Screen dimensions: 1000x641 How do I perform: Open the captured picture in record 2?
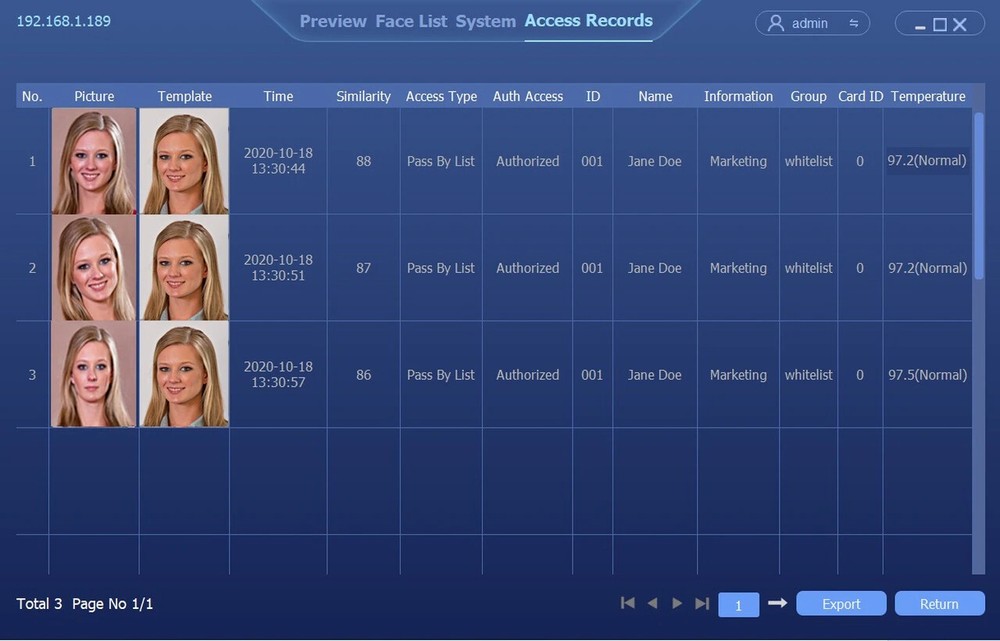pyautogui.click(x=94, y=268)
